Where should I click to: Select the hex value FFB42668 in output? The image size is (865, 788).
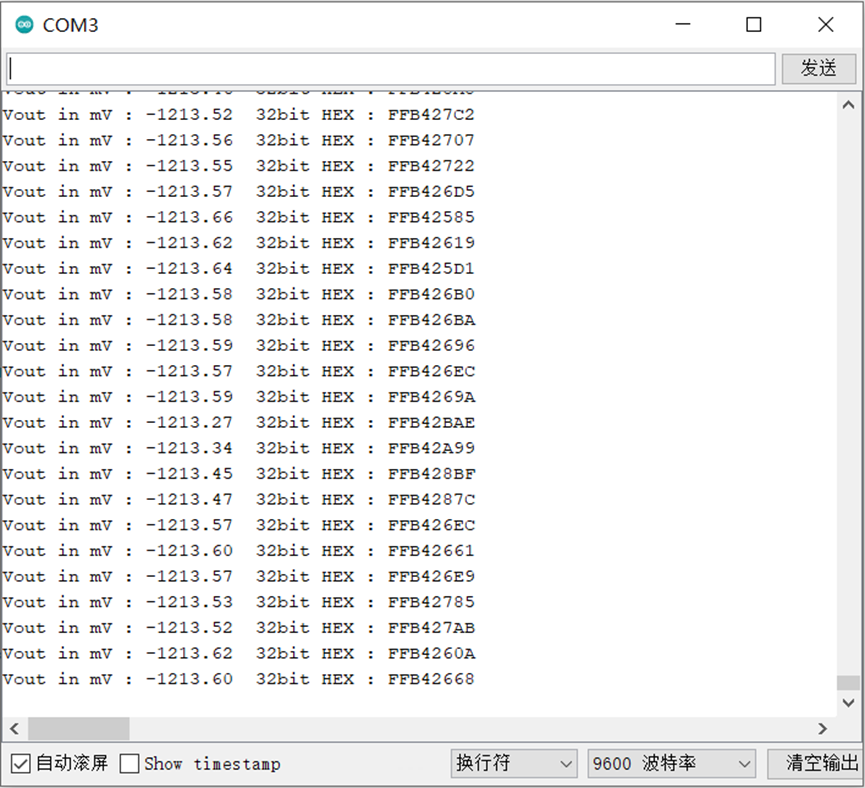(430, 679)
